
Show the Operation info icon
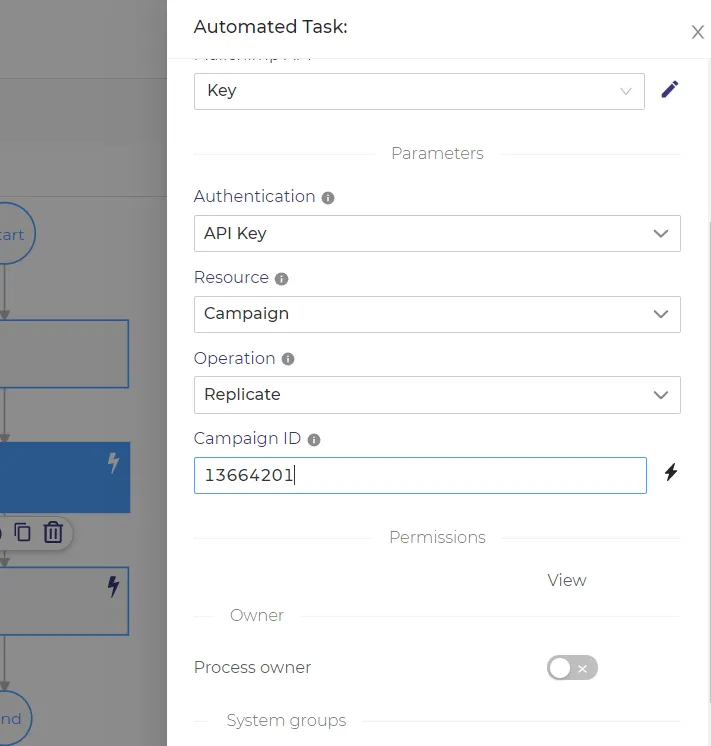point(288,359)
